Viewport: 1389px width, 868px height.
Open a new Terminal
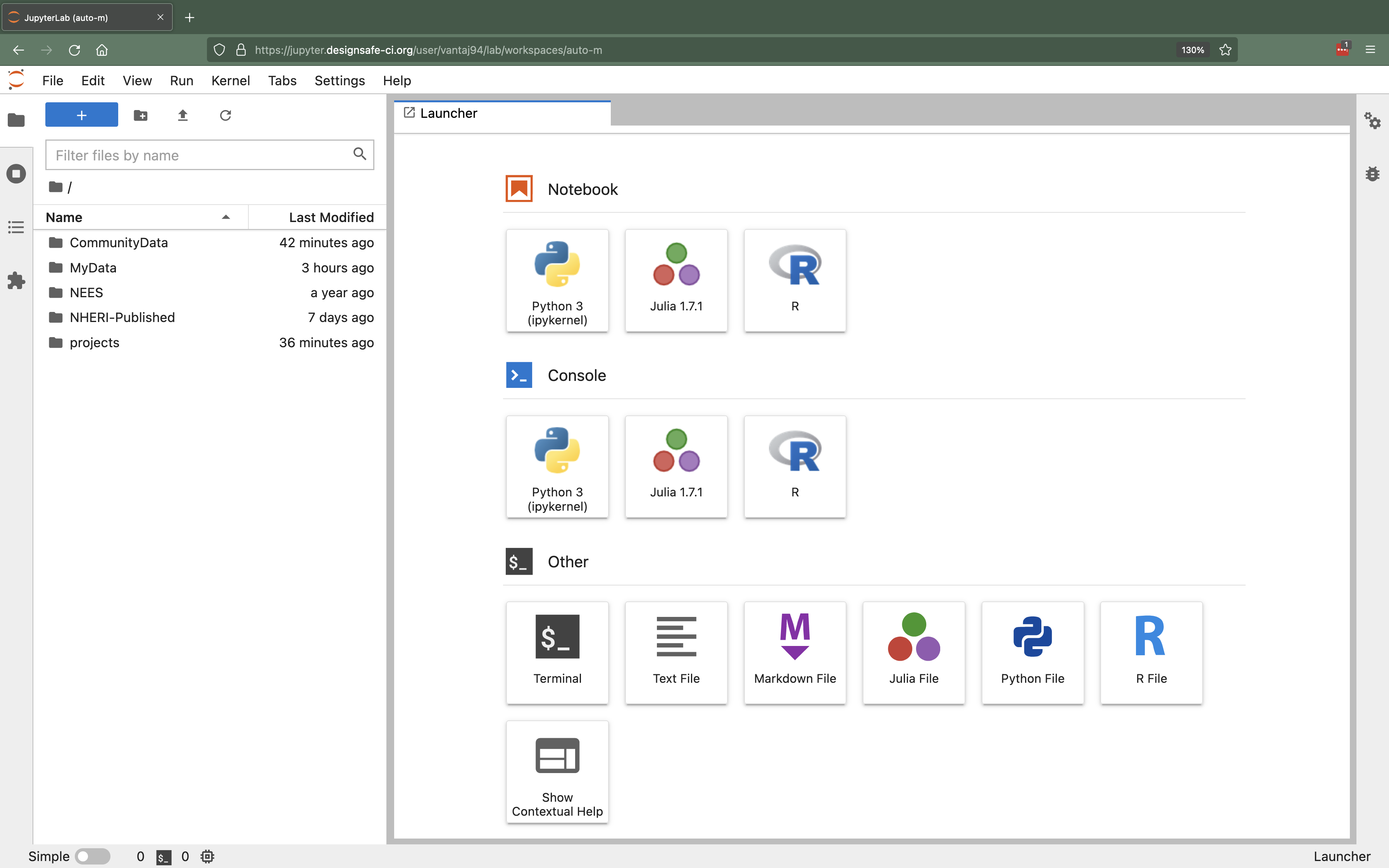point(556,653)
